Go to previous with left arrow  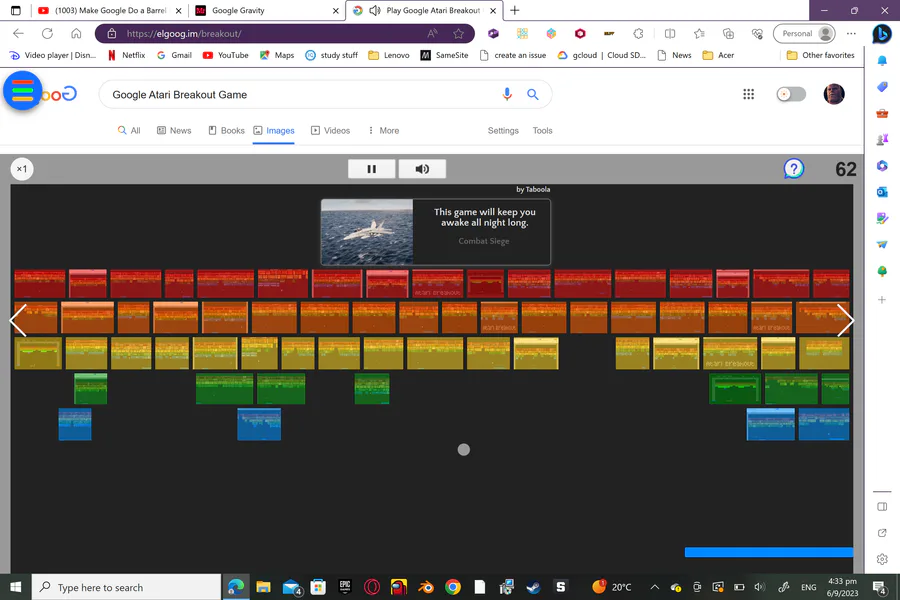point(18,320)
